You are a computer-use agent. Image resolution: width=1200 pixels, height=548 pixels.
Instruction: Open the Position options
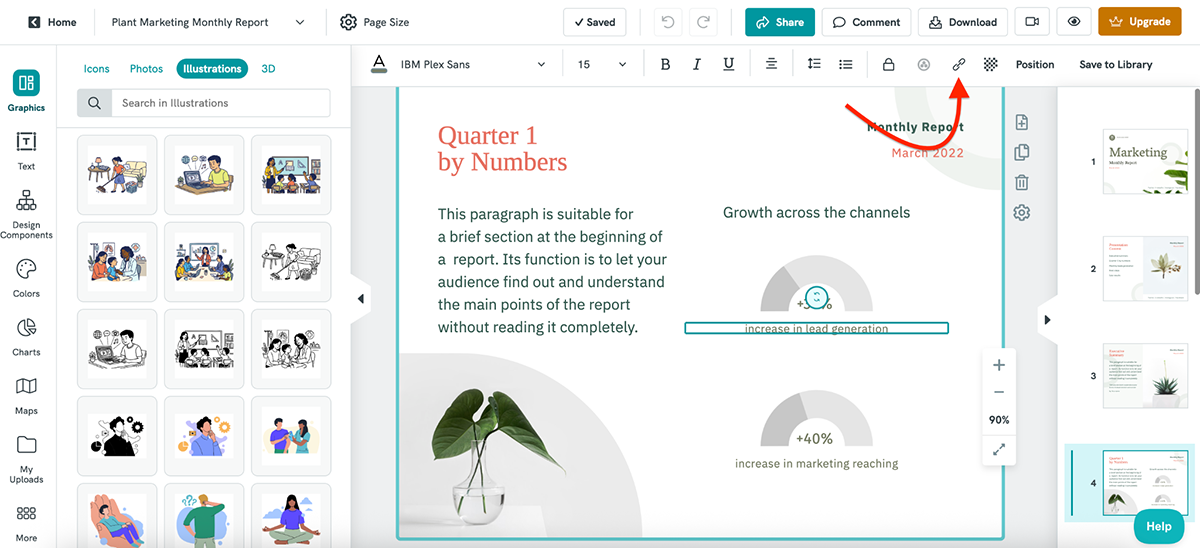pos(1035,64)
